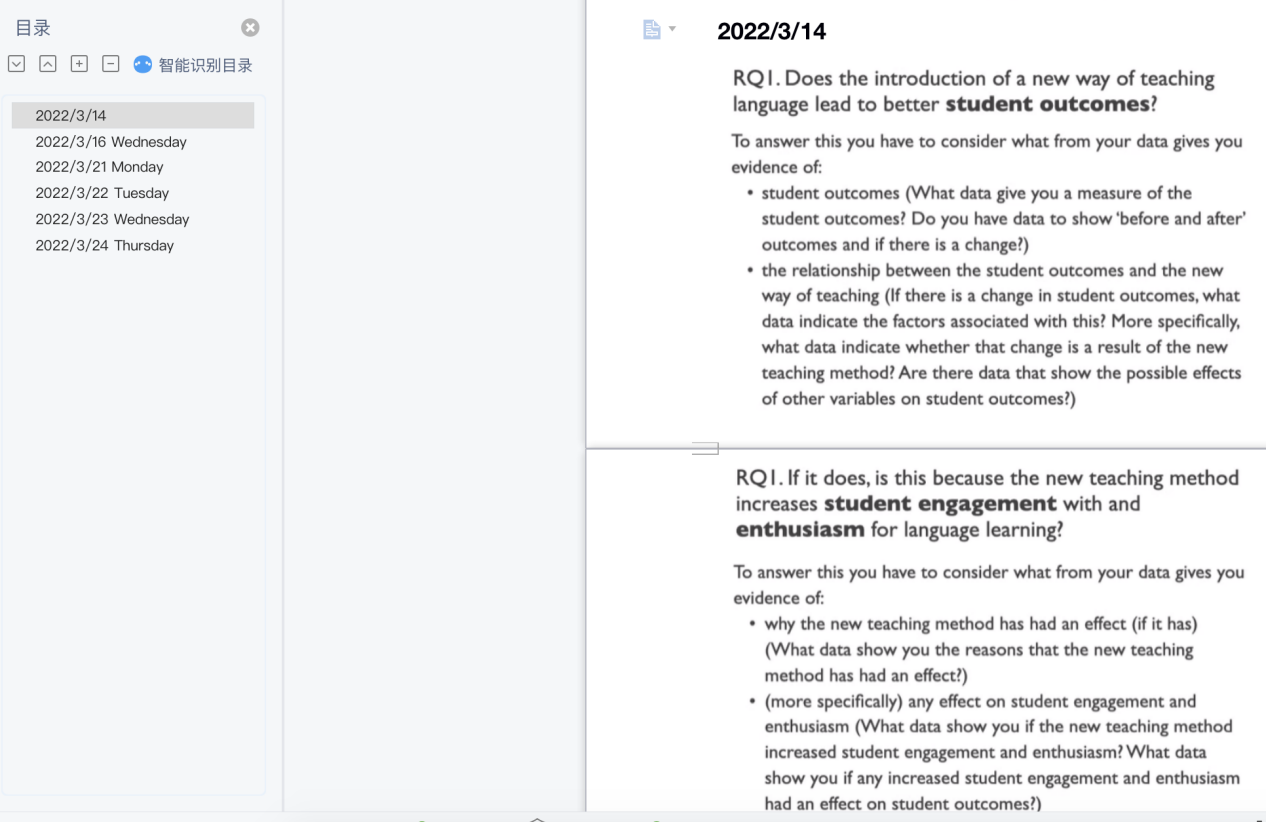Click the up-chevron collapse icon in 目录 toolbar

[x=47, y=65]
